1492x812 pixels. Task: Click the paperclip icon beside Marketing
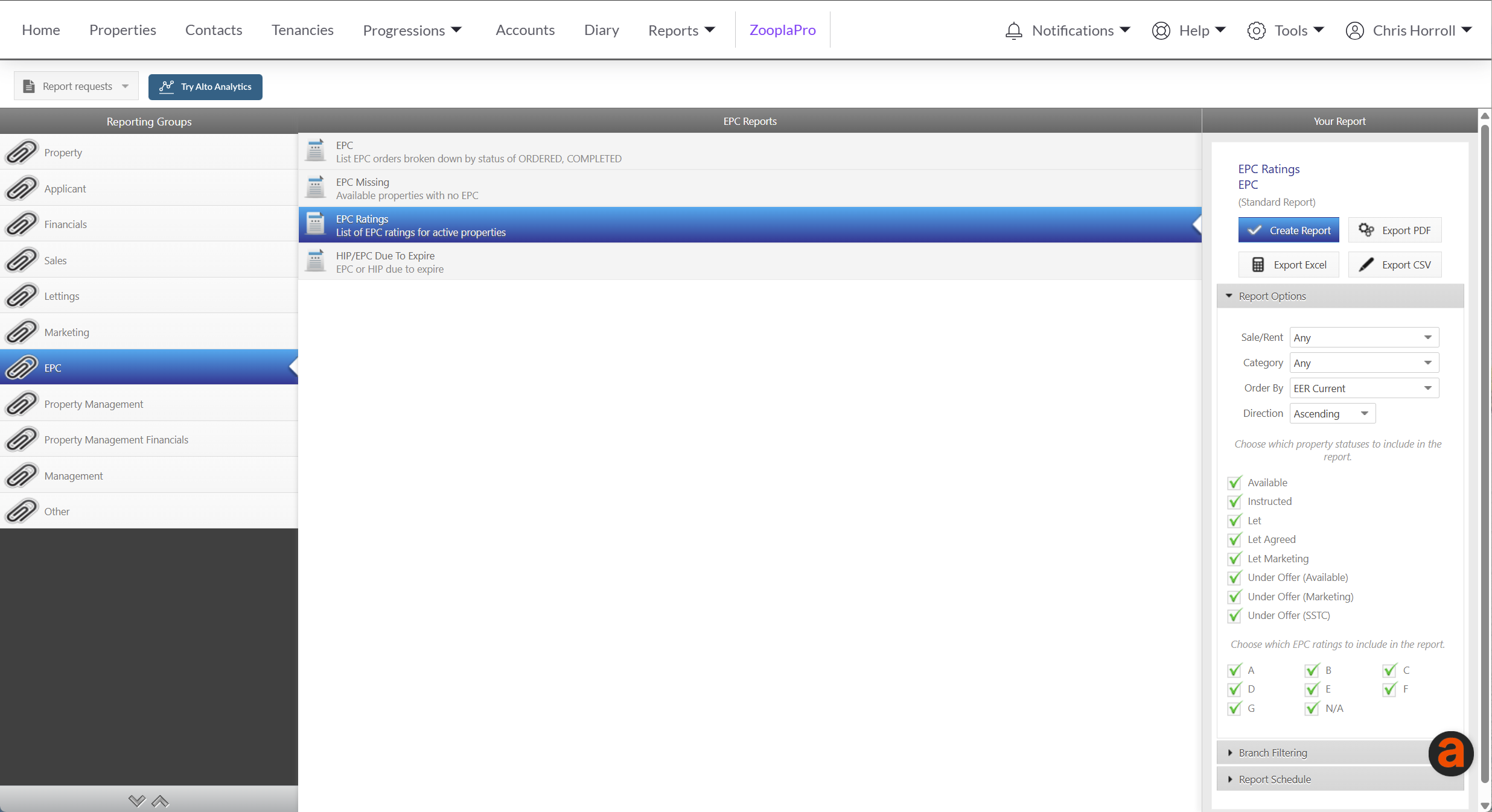pyautogui.click(x=22, y=332)
